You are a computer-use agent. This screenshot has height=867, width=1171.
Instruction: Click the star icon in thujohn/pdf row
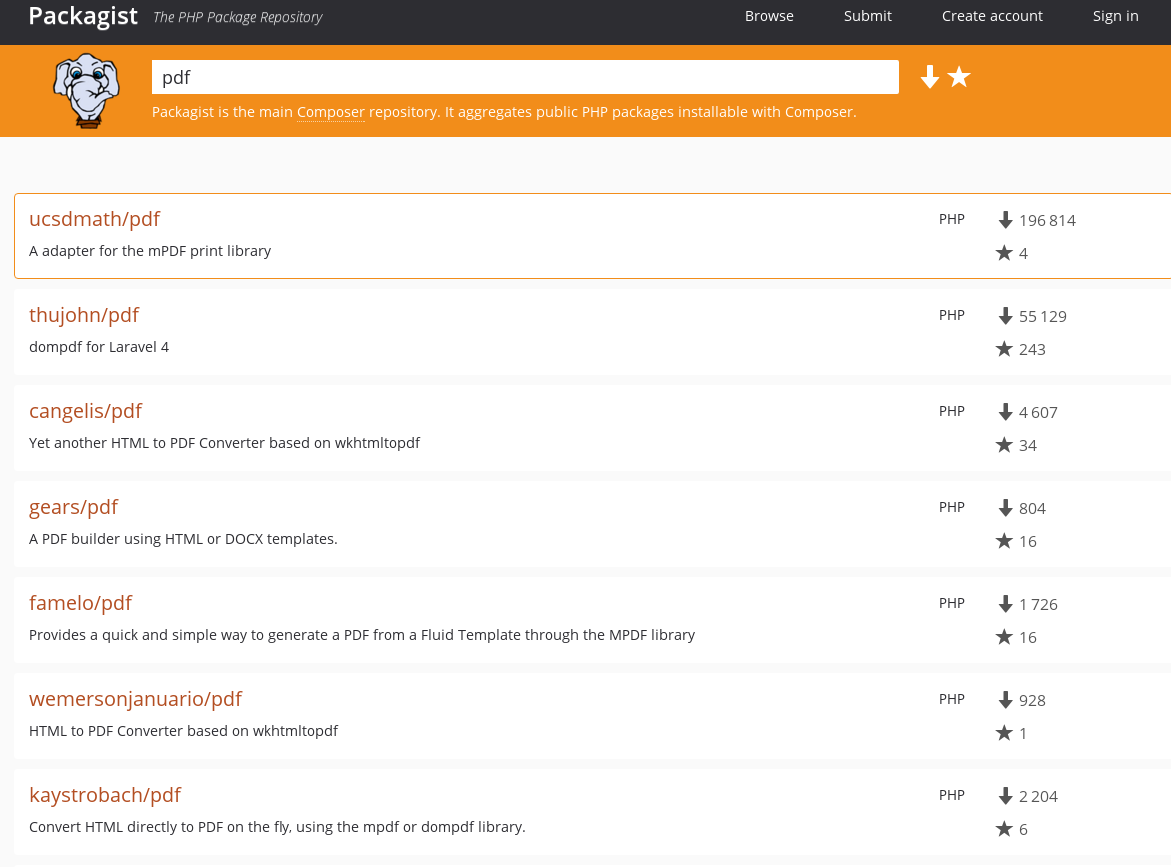click(1004, 349)
